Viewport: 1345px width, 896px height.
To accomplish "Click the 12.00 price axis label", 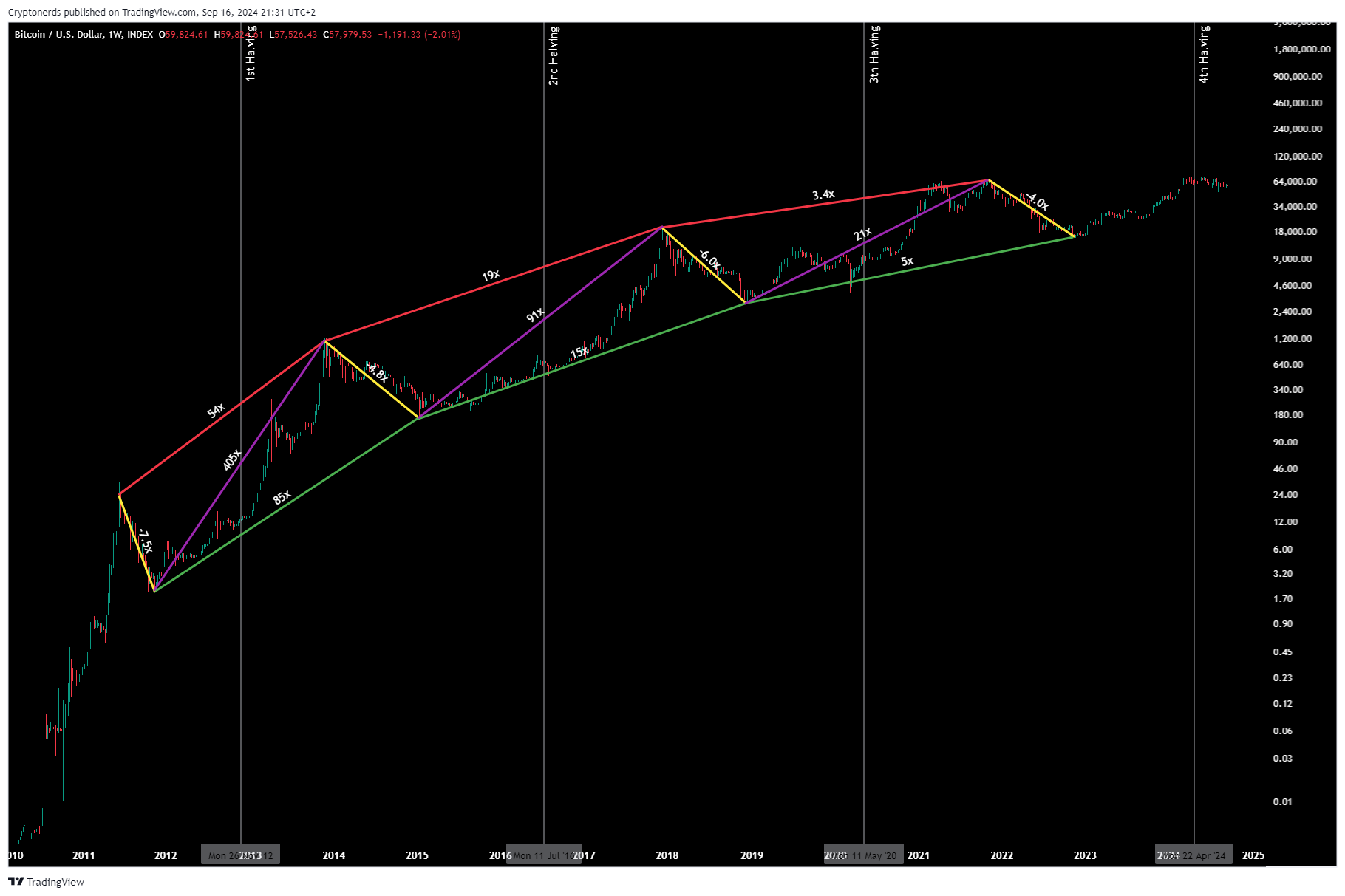I will 1285,522.
